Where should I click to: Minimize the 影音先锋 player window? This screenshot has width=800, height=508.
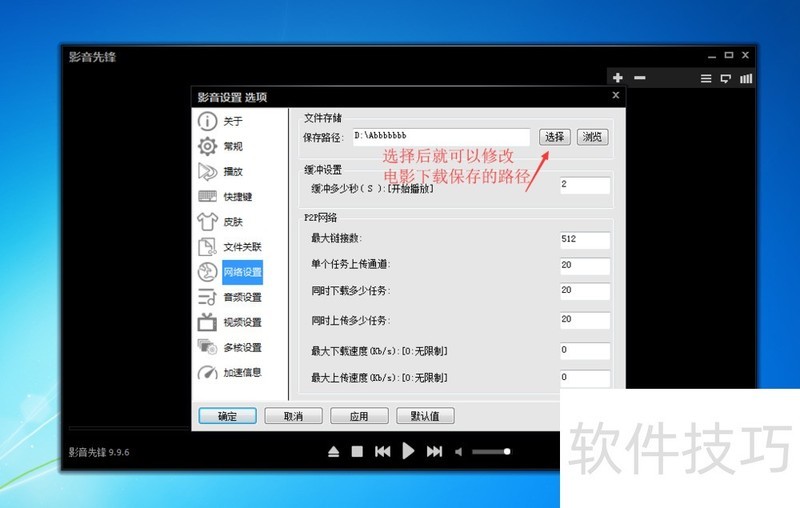click(712, 56)
